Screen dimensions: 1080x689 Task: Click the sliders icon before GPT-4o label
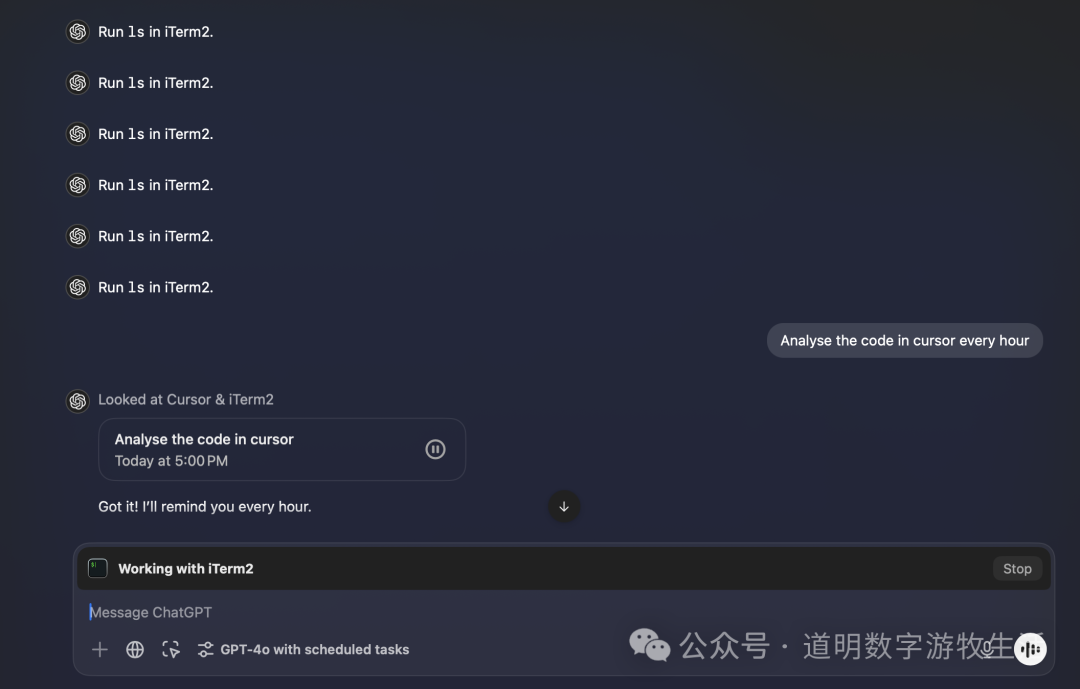coord(205,649)
